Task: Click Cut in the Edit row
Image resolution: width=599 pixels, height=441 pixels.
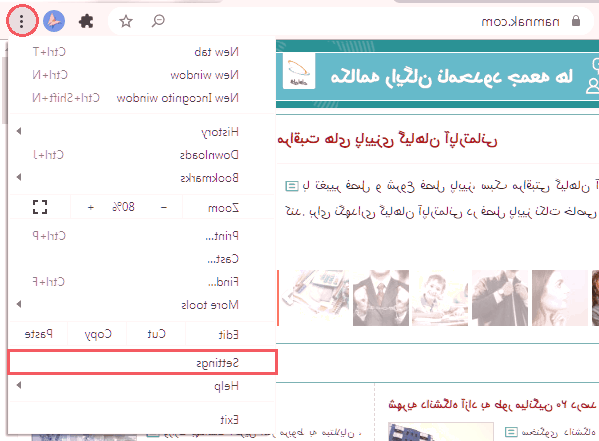Action: 156,334
